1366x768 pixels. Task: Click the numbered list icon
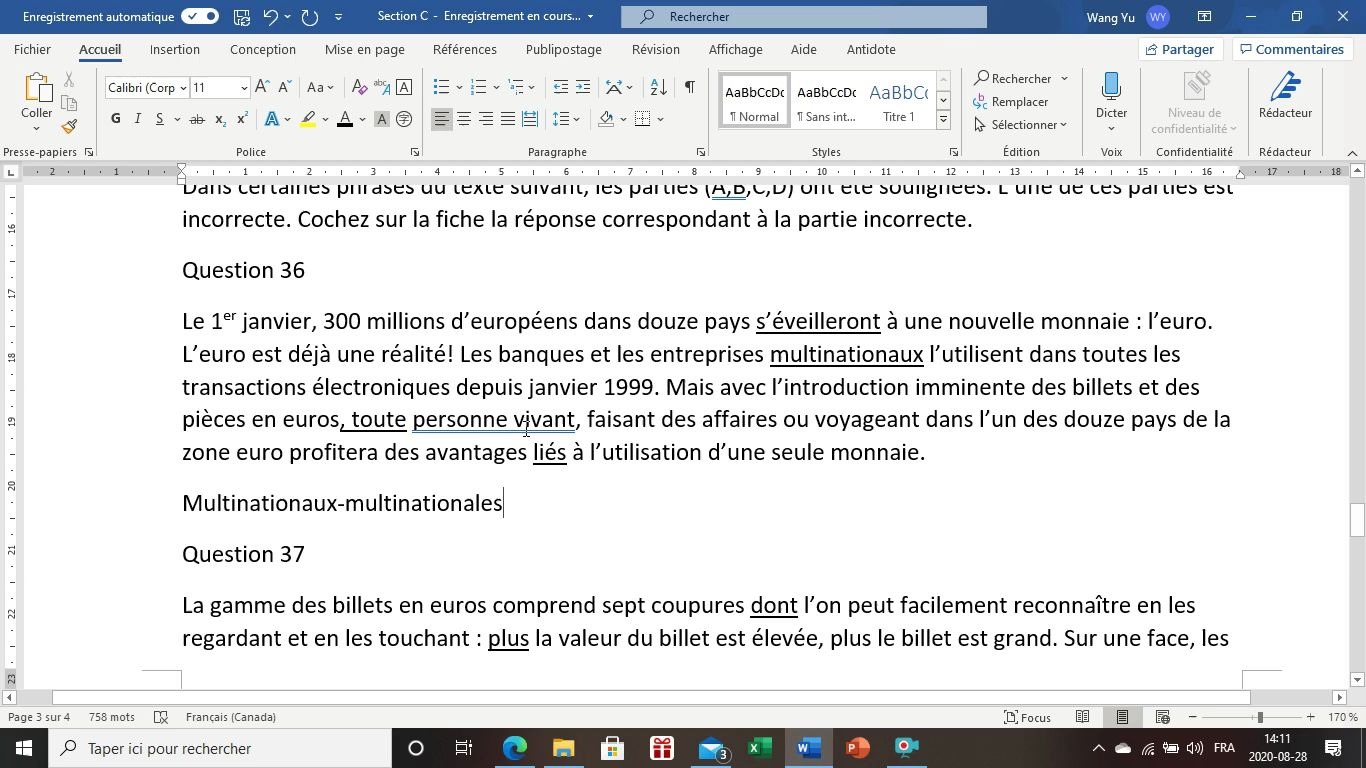point(478,88)
